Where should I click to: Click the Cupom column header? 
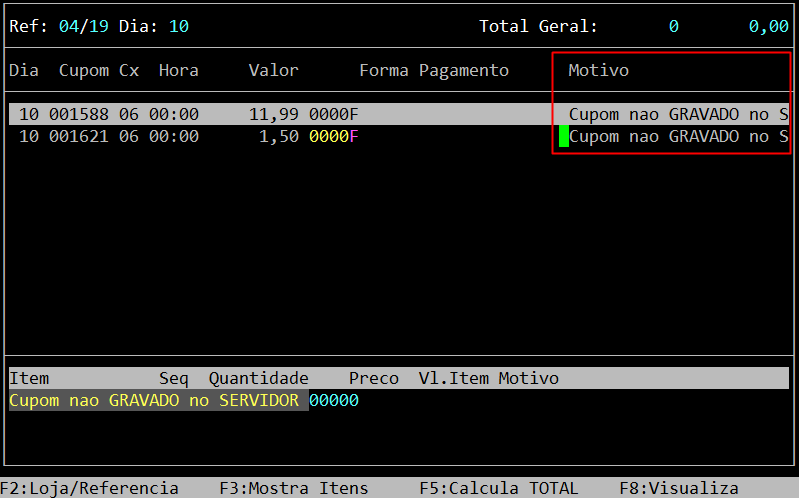[84, 70]
